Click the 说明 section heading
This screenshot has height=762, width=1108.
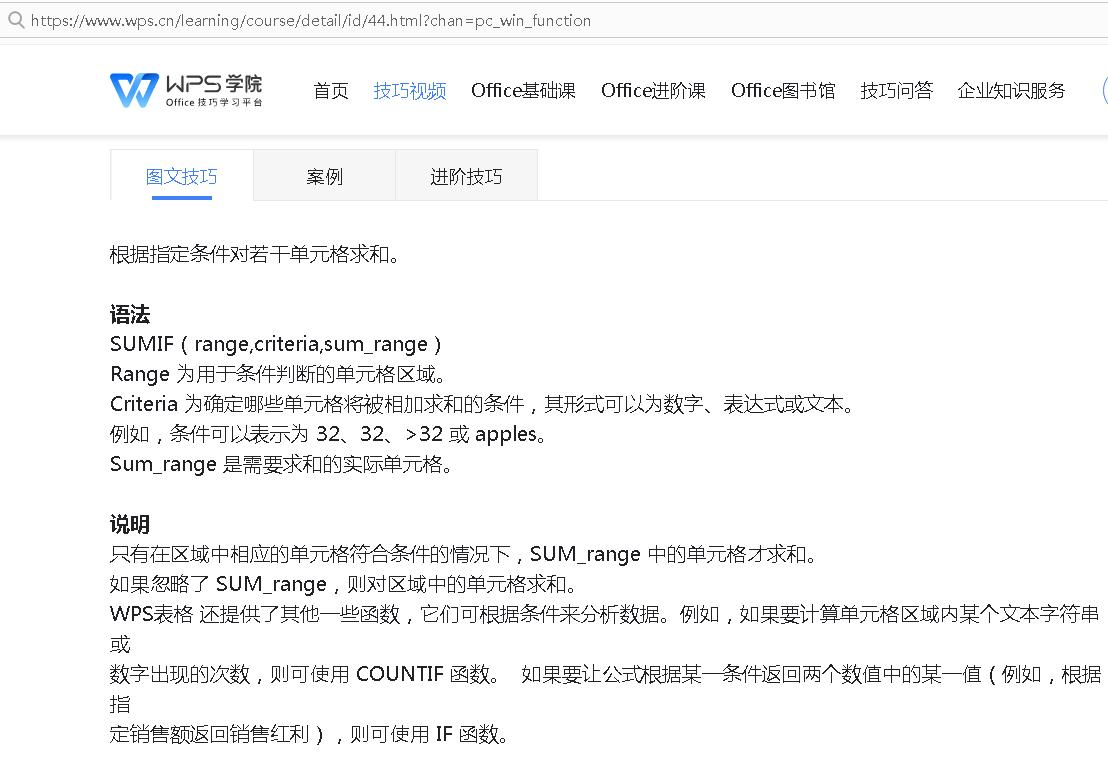[x=129, y=523]
